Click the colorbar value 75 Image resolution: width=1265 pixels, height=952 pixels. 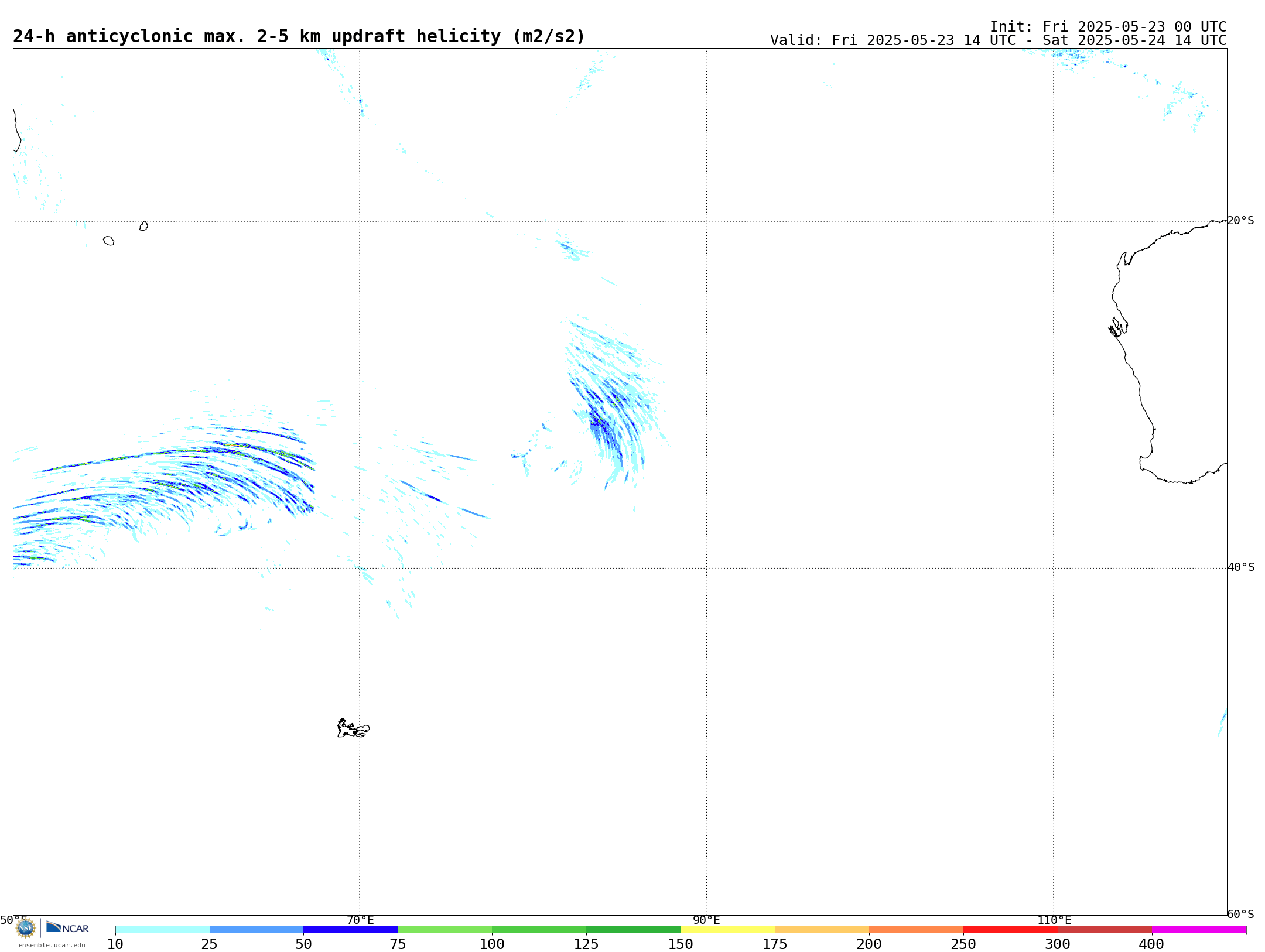point(398,944)
